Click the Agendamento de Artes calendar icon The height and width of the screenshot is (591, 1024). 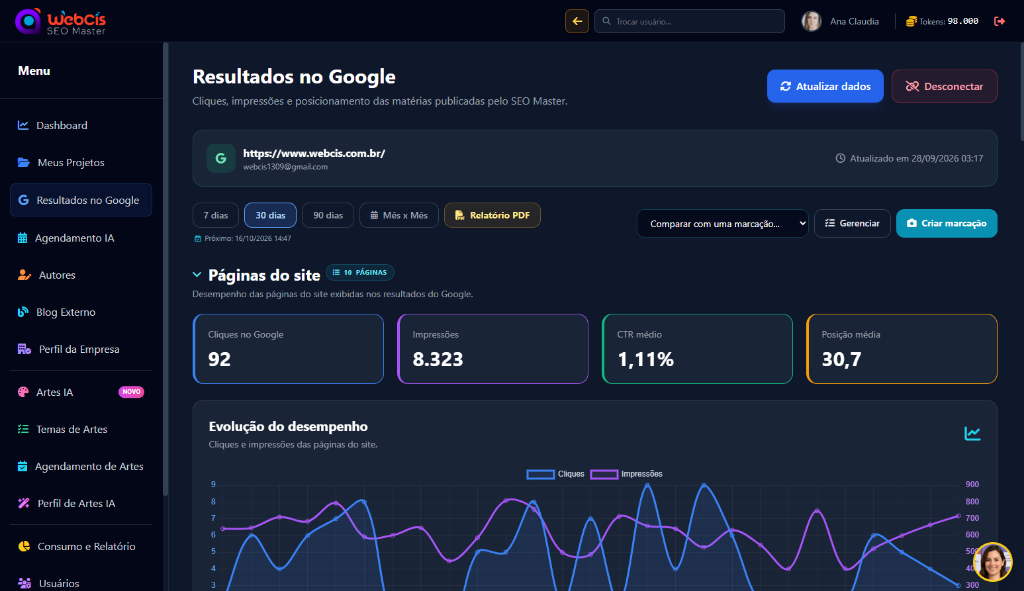click(x=22, y=466)
